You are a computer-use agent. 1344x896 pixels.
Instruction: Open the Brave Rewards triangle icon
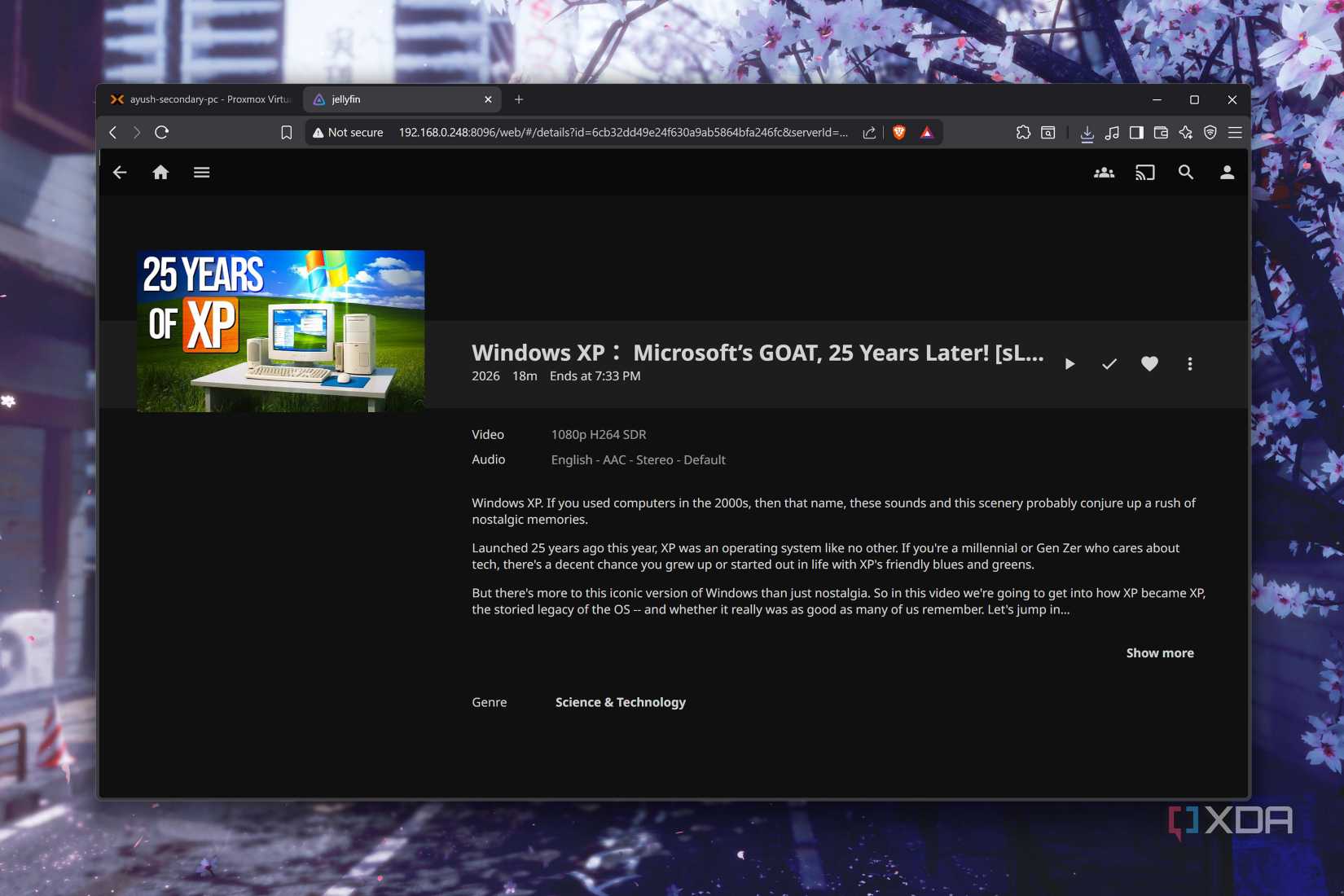click(x=927, y=133)
